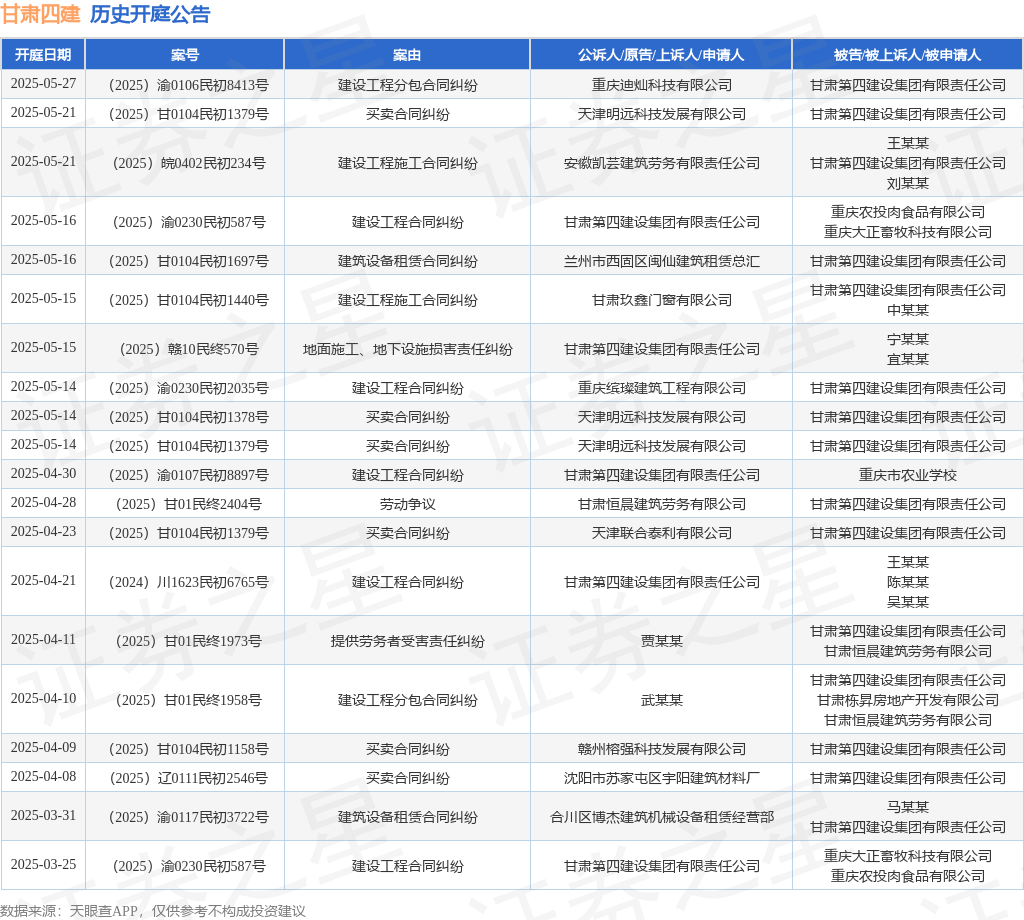Select the 被告/被上诉人/被申请人 column header
Screen dimensions: 1024x920
tap(908, 55)
